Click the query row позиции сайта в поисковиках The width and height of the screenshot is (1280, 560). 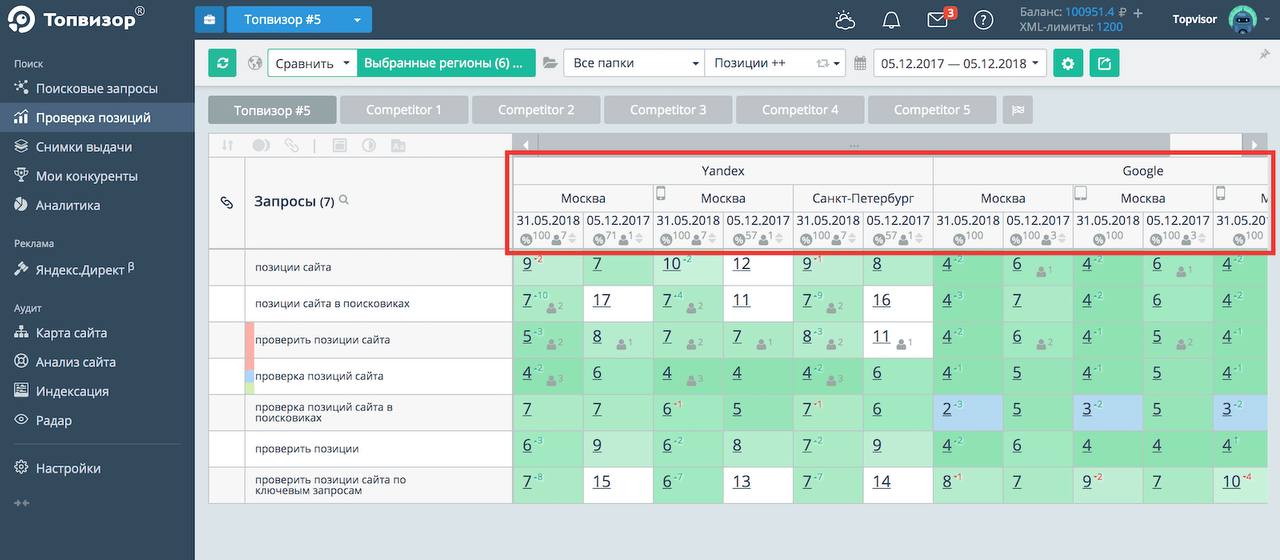click(378, 304)
